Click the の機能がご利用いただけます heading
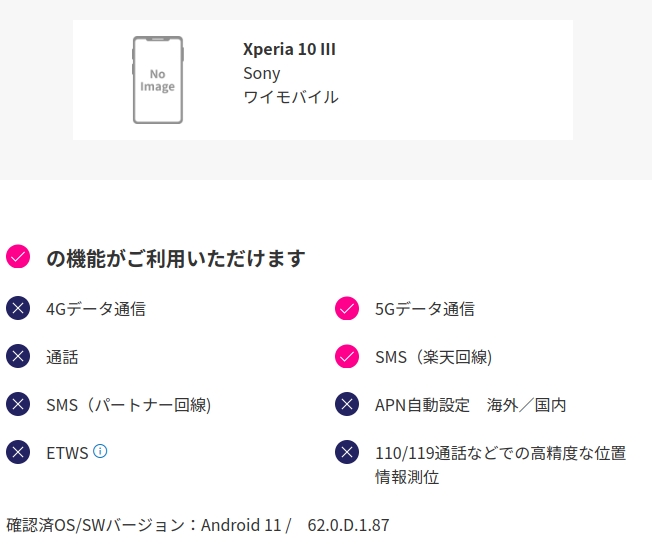Viewport: 652px width, 555px height. [175, 258]
